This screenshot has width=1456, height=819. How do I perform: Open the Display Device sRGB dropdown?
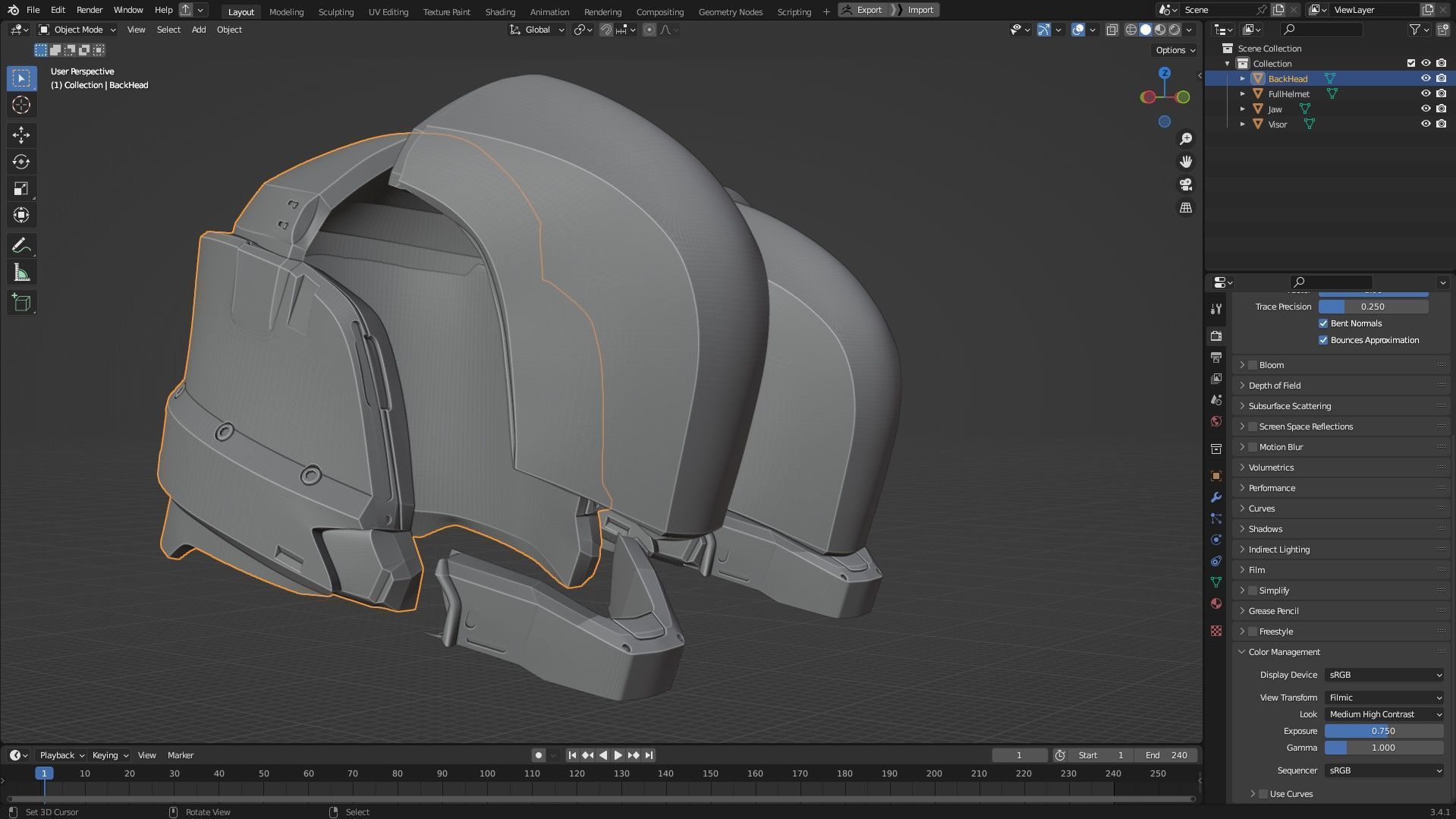pyautogui.click(x=1384, y=675)
